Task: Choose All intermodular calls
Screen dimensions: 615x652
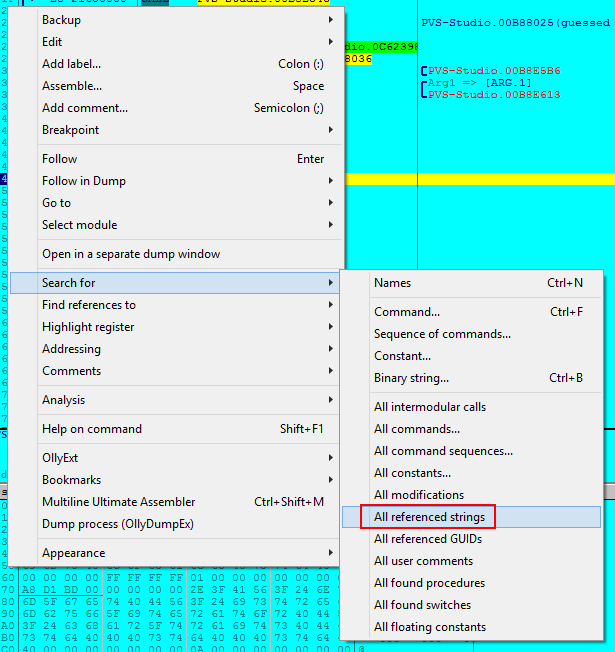Action: click(x=472, y=407)
